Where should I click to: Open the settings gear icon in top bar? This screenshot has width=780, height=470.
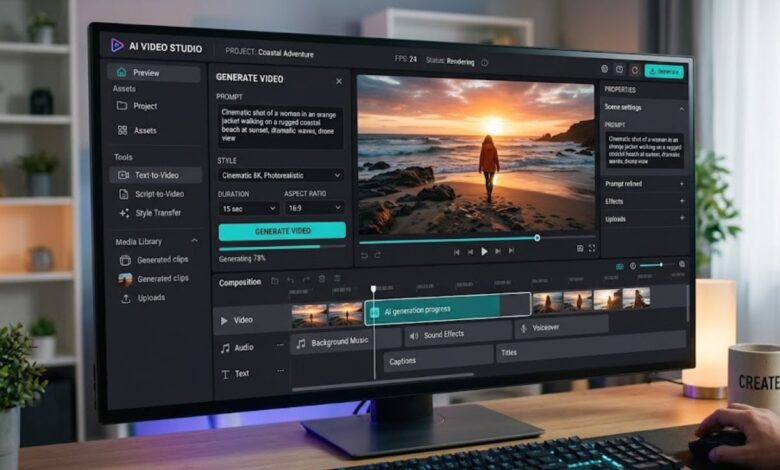pos(605,69)
